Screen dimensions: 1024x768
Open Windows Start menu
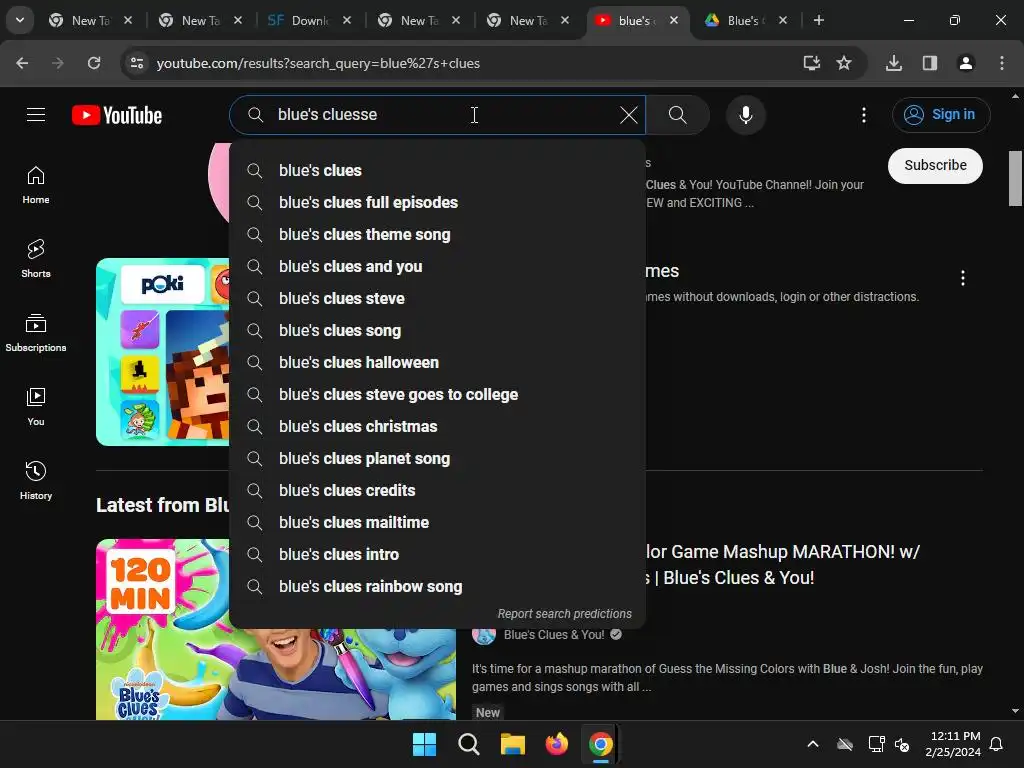click(x=424, y=744)
